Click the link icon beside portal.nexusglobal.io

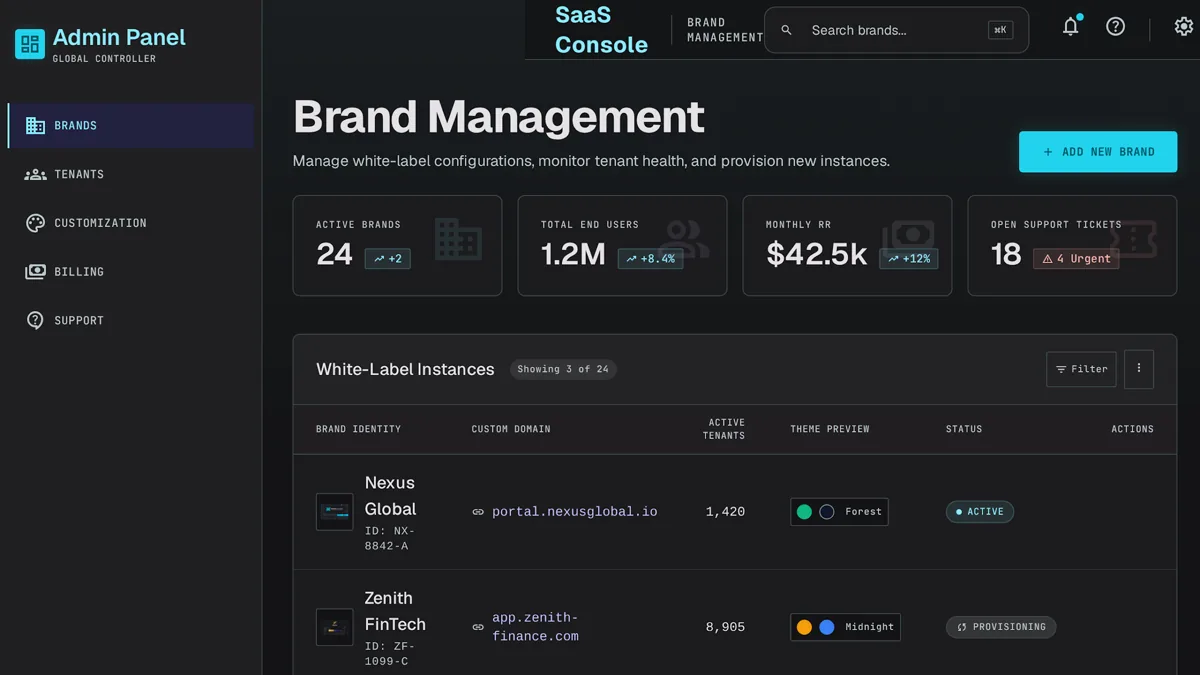pos(478,512)
